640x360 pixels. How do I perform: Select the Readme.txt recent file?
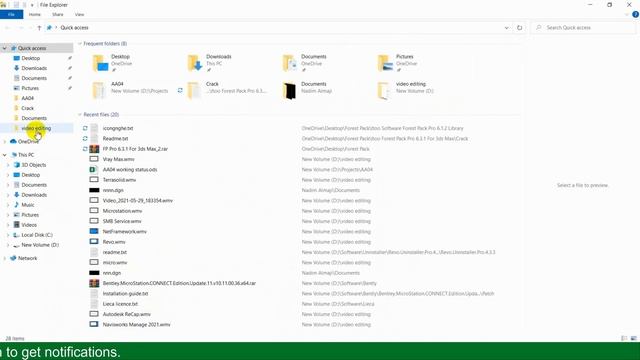[x=116, y=139]
